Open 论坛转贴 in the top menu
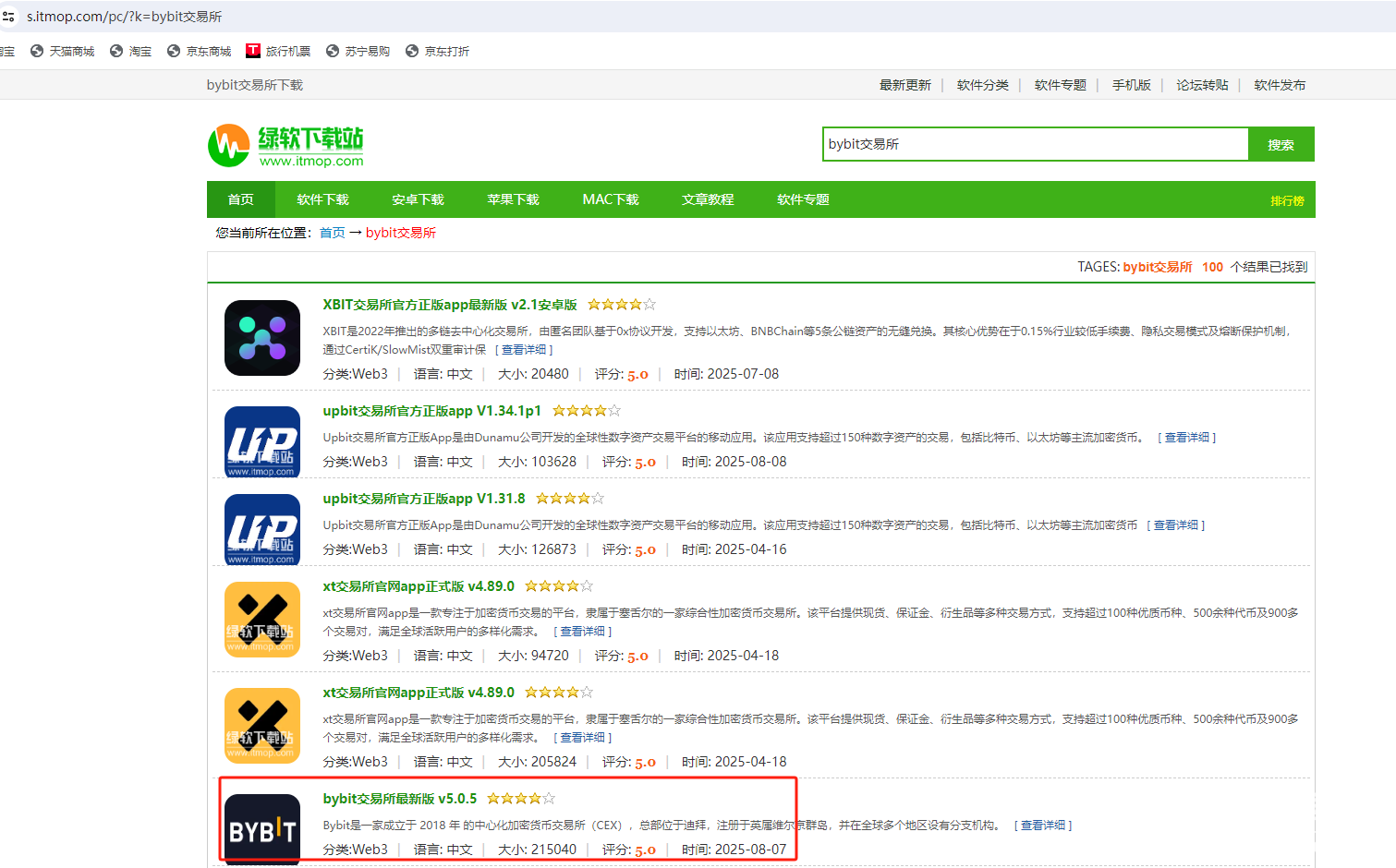This screenshot has width=1396, height=868. pyautogui.click(x=1202, y=85)
